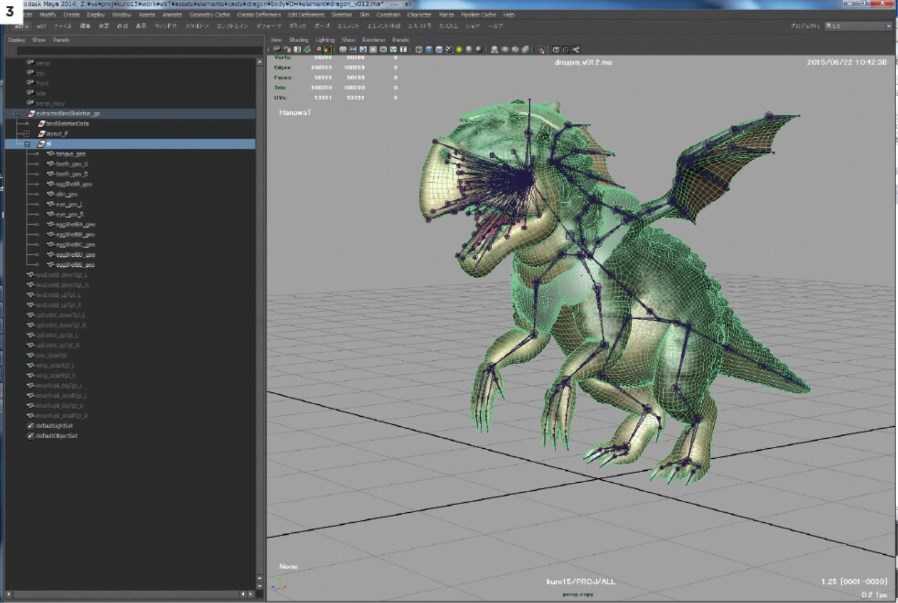This screenshot has height=603, width=898.
Task: Toggle the Resolution Gate icon
Action: (363, 50)
